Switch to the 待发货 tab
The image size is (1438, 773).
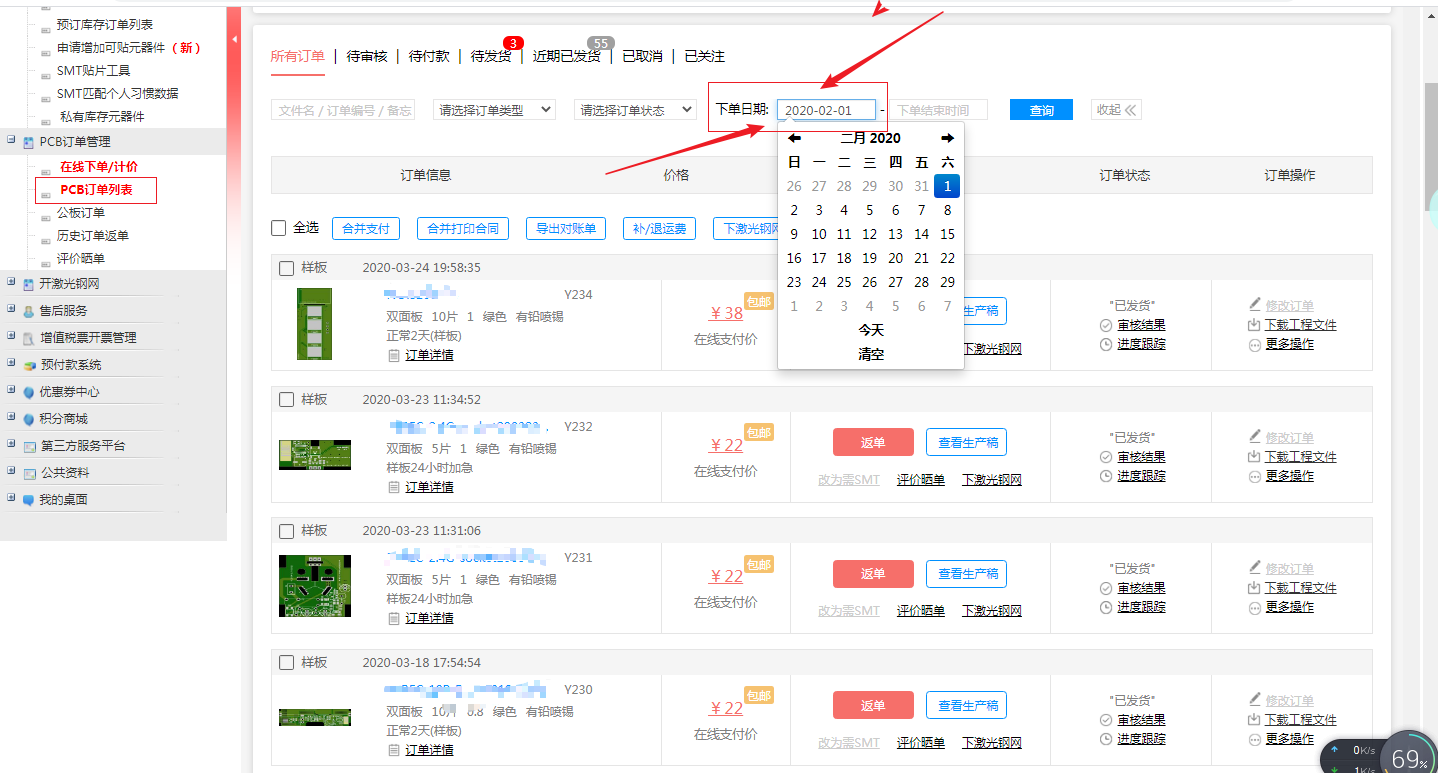tap(490, 57)
